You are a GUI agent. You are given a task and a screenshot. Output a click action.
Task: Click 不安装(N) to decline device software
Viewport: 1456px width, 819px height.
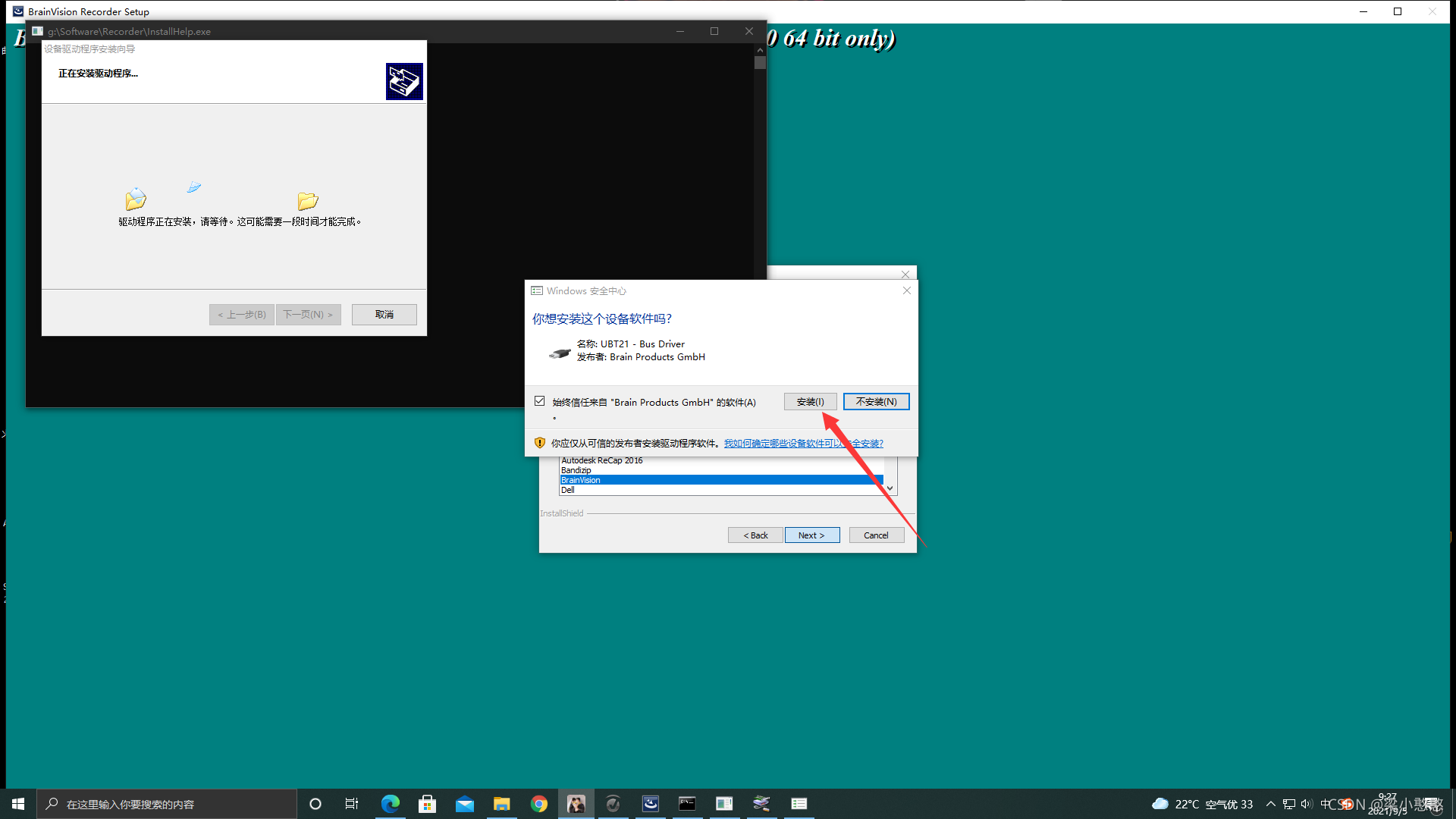click(873, 401)
